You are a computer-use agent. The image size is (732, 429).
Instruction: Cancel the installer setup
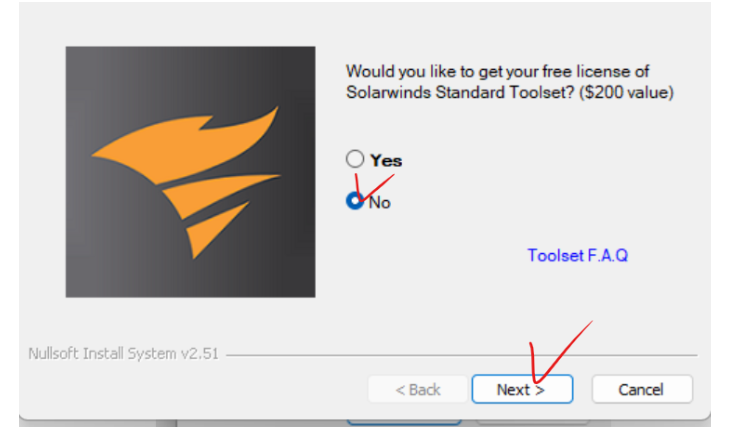pyautogui.click(x=642, y=389)
